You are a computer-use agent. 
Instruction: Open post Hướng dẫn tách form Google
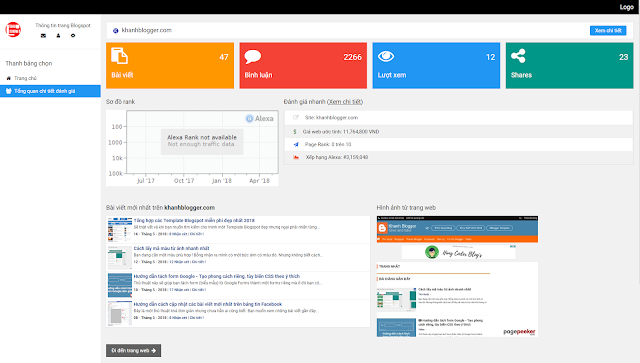[x=217, y=276]
